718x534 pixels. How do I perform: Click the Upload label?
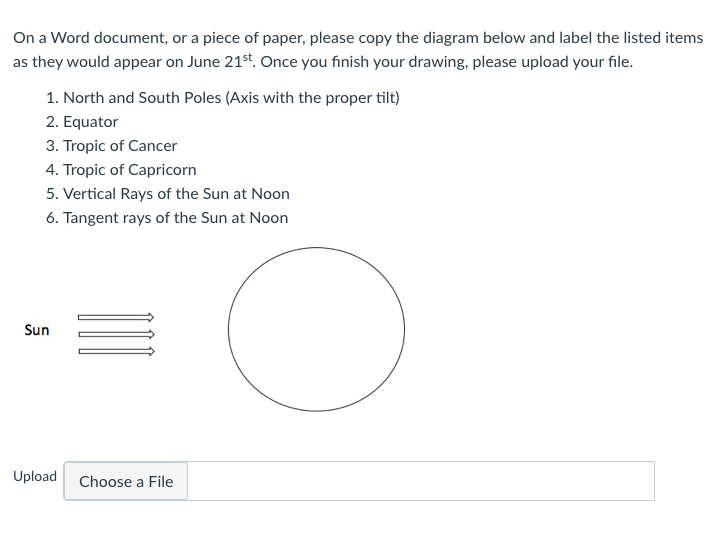[35, 476]
